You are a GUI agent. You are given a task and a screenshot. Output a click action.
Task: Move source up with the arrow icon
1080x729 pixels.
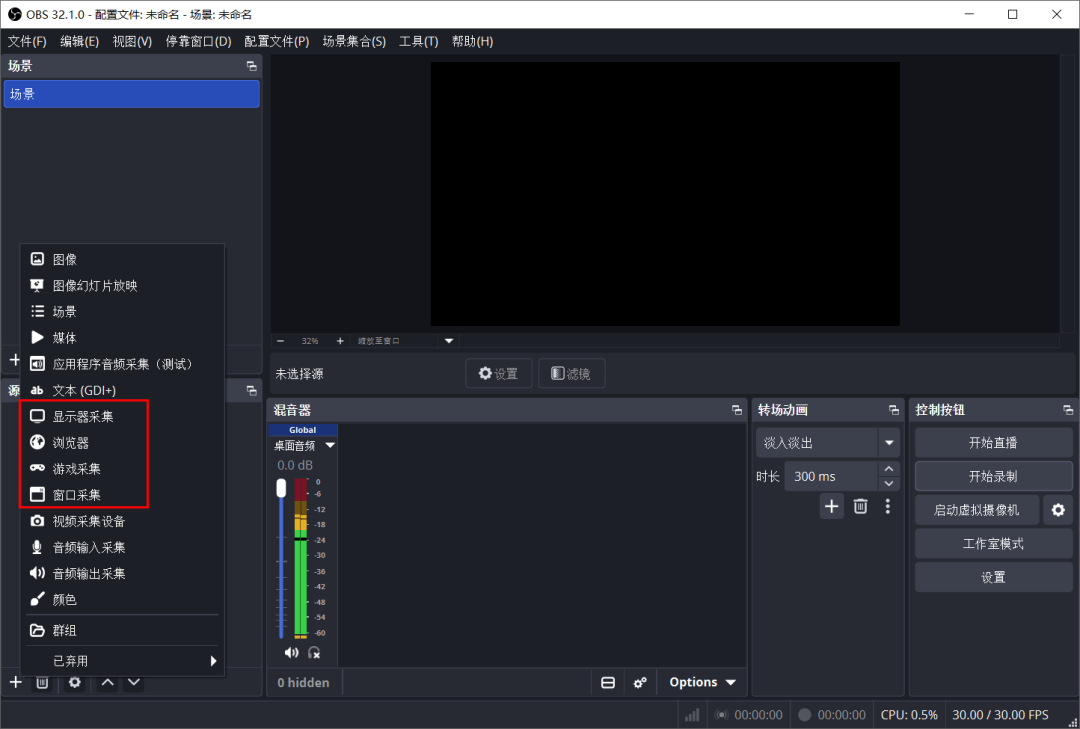click(x=107, y=682)
